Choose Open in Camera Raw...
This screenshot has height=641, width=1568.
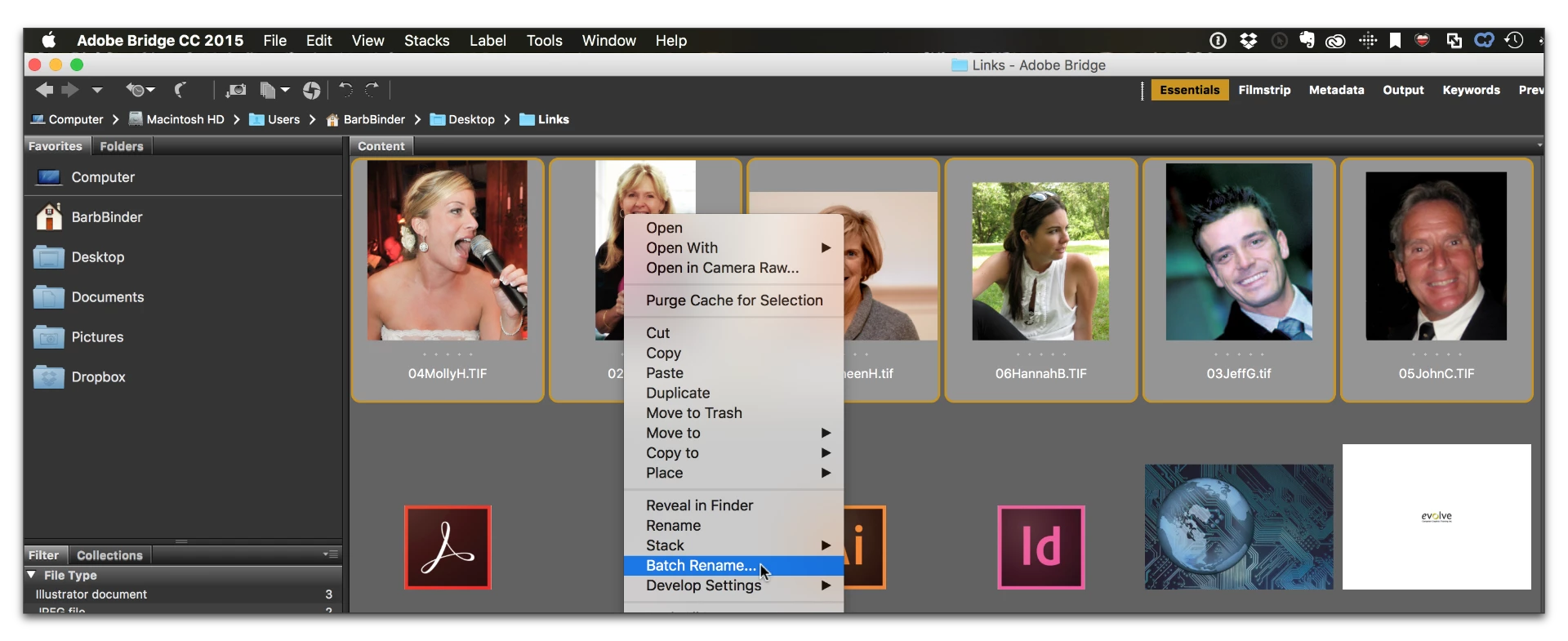733,268
